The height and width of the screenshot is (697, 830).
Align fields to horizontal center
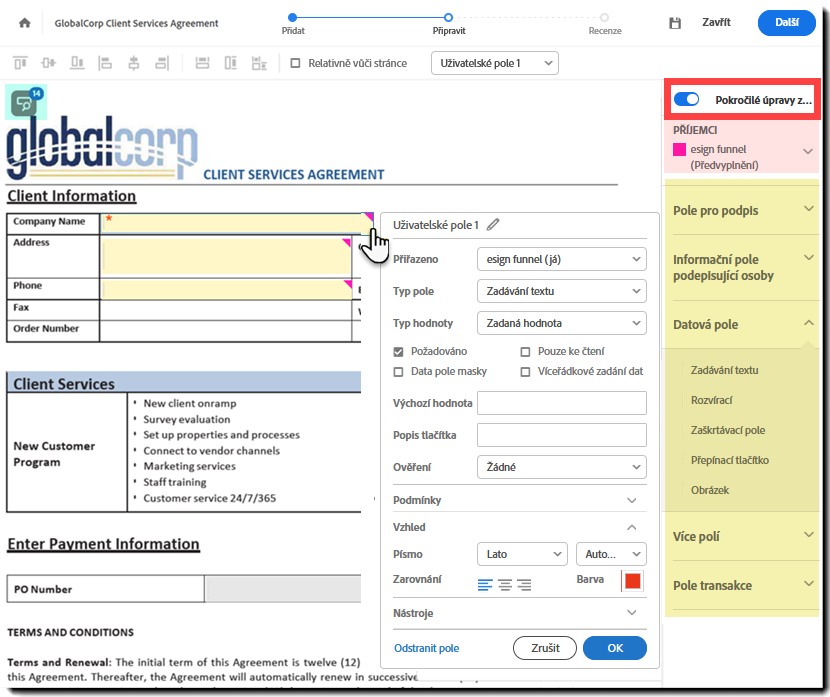click(x=134, y=63)
